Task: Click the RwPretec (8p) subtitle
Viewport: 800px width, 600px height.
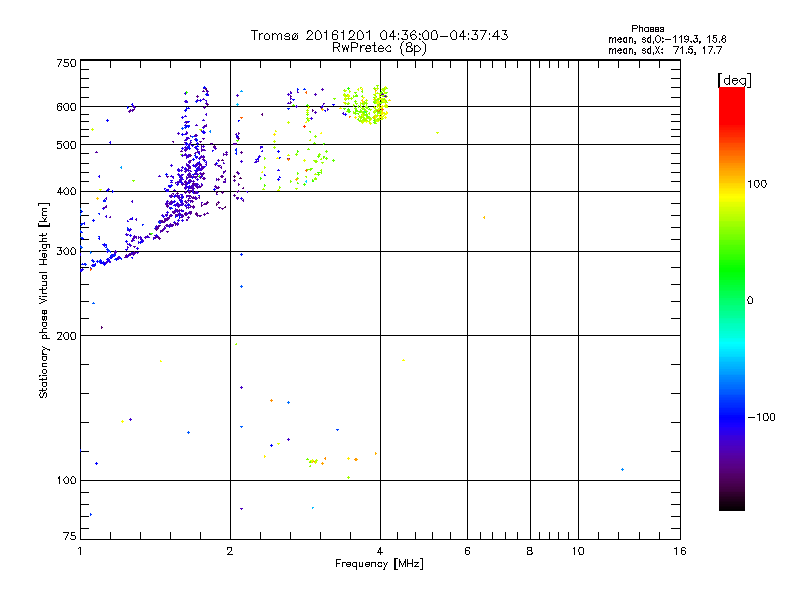Action: pos(379,47)
